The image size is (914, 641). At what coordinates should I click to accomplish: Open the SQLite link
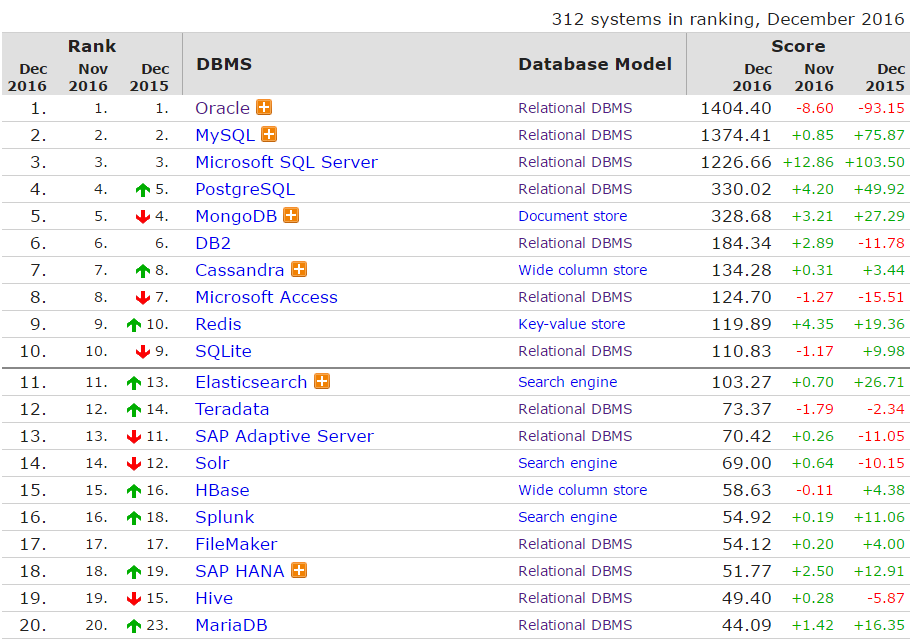[223, 351]
